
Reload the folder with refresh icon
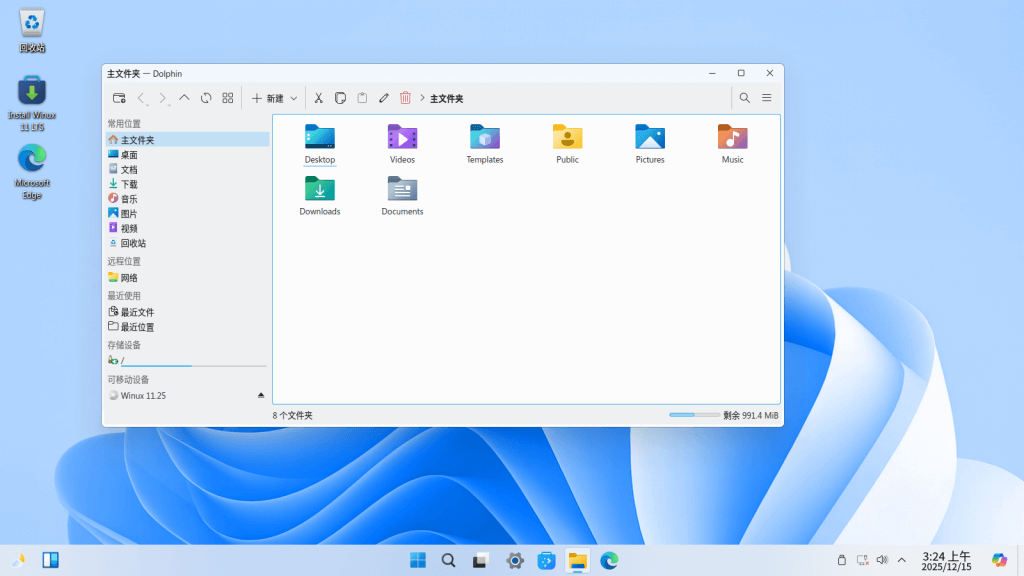click(206, 98)
